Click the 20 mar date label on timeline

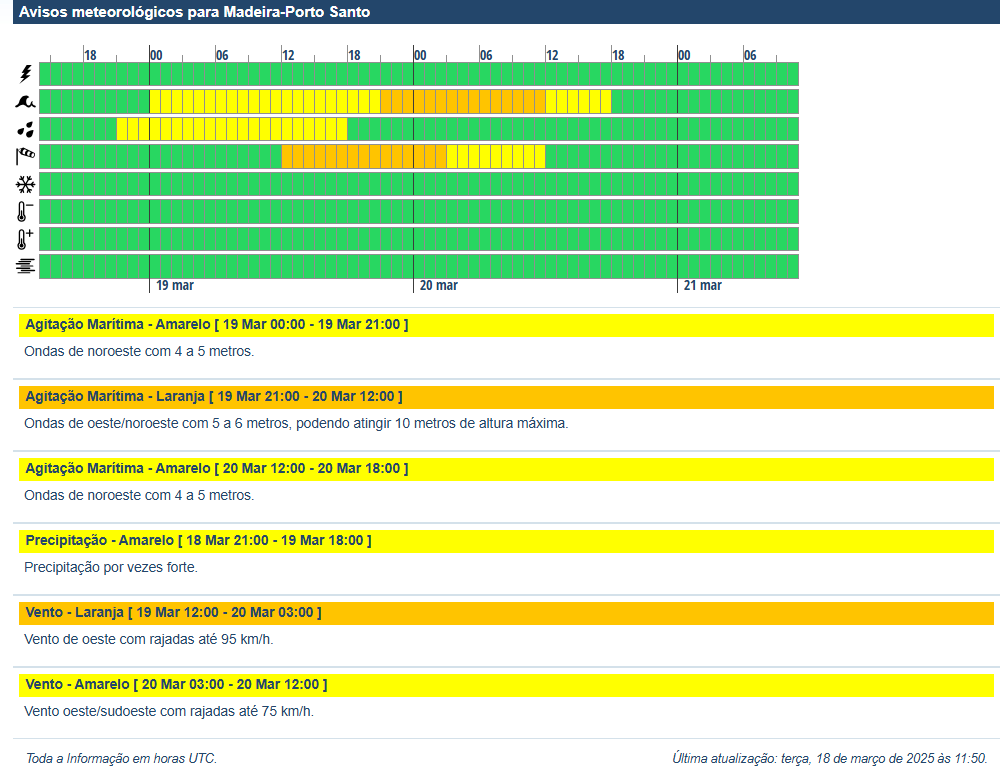tap(438, 286)
